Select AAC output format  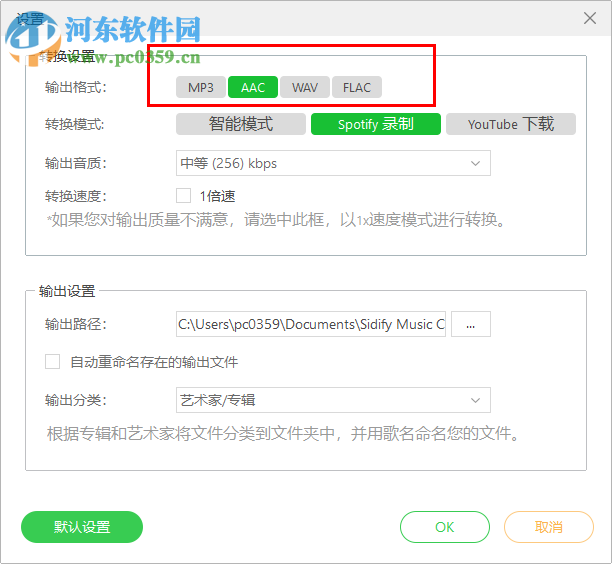point(253,87)
